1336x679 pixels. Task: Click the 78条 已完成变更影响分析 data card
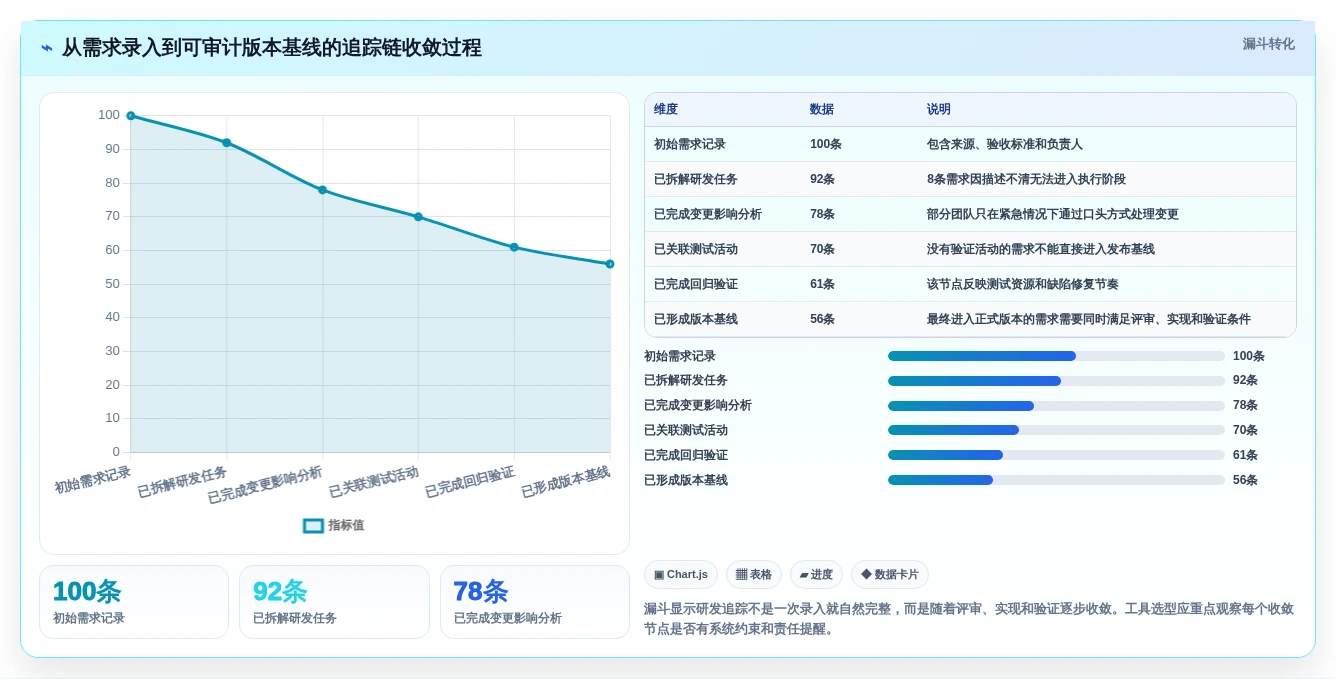point(535,602)
